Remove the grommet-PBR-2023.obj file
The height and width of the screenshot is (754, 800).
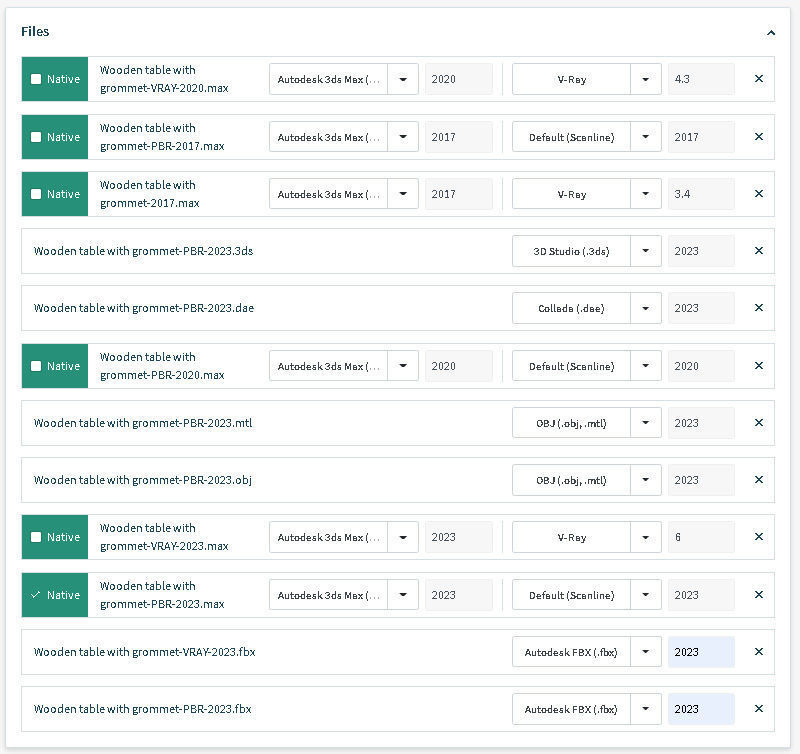[758, 480]
